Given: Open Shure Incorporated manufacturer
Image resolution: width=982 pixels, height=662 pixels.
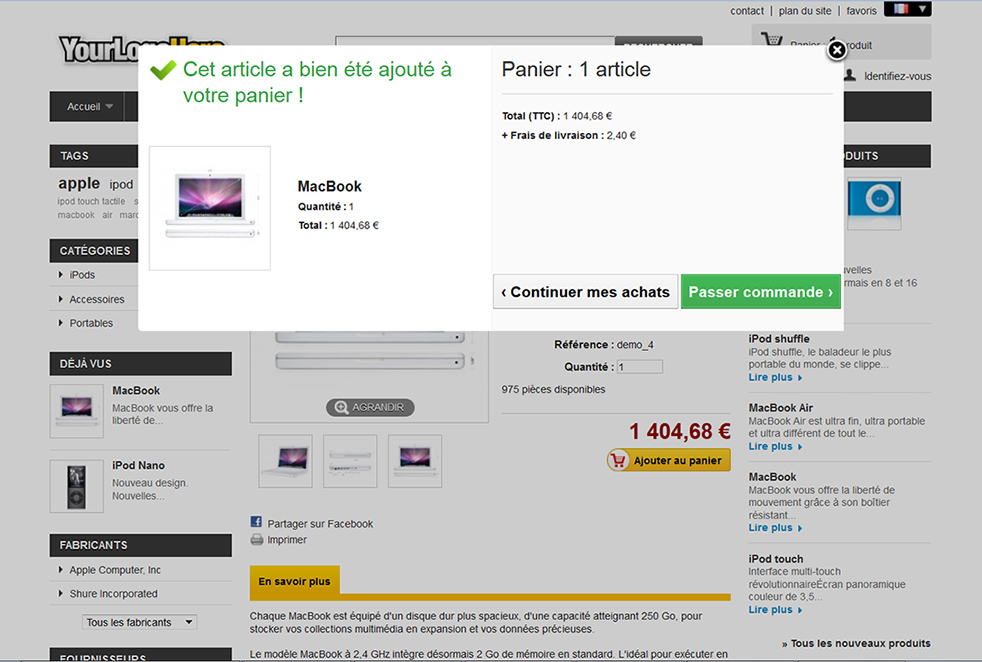Looking at the screenshot, I should 113,594.
